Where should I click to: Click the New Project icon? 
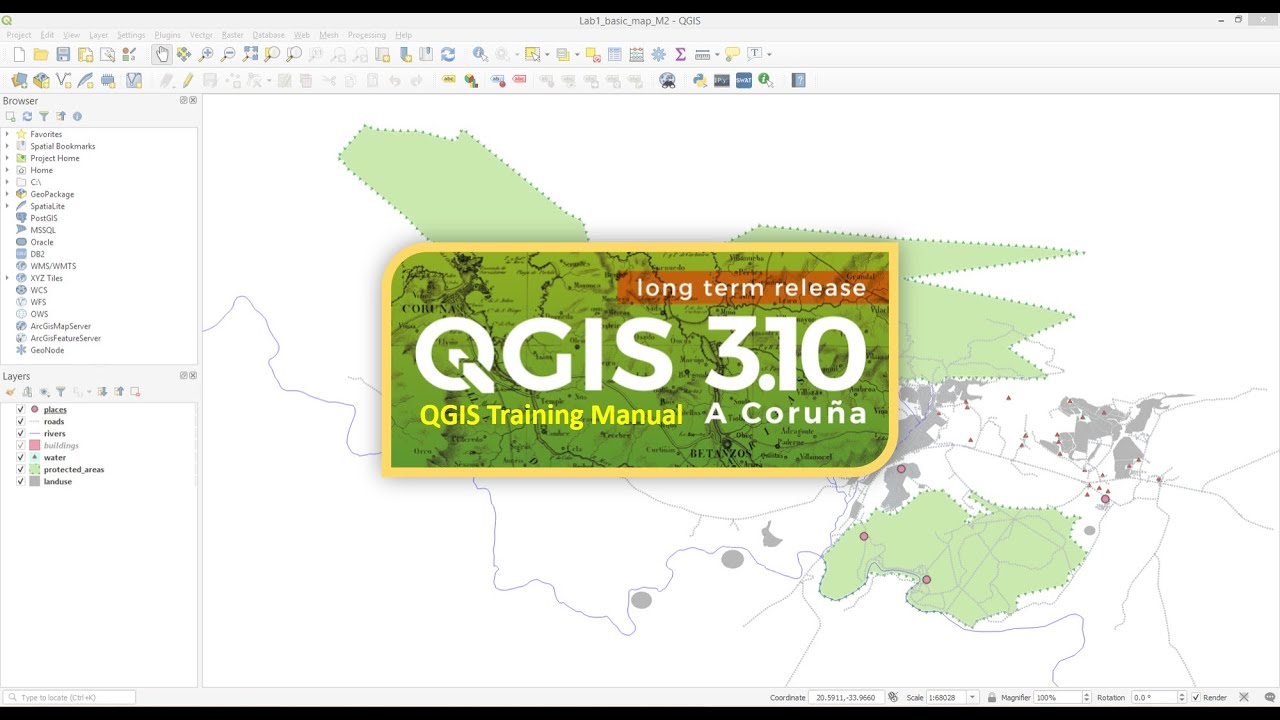pyautogui.click(x=19, y=54)
